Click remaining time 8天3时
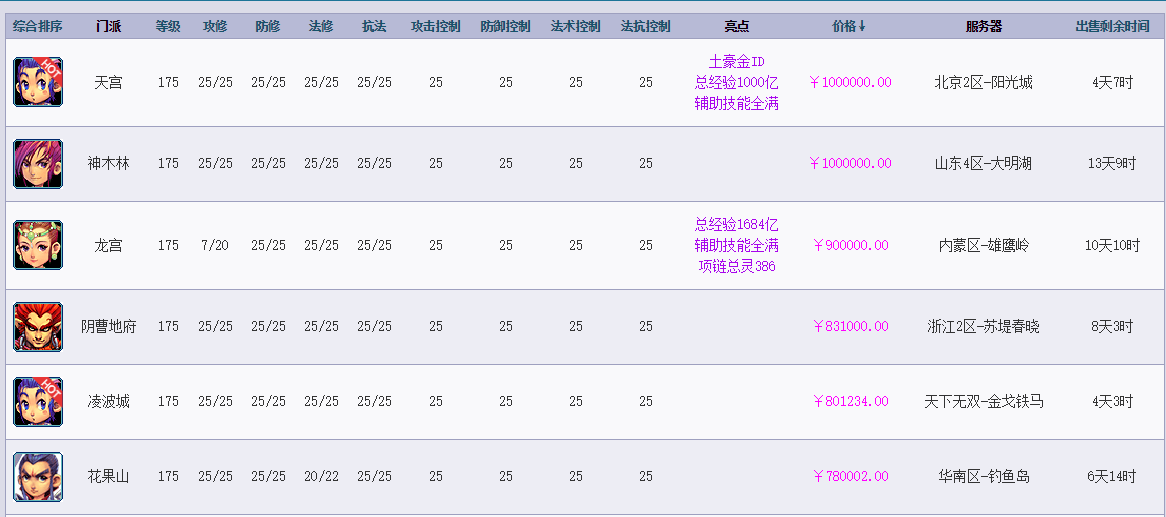The image size is (1166, 517). [1112, 327]
